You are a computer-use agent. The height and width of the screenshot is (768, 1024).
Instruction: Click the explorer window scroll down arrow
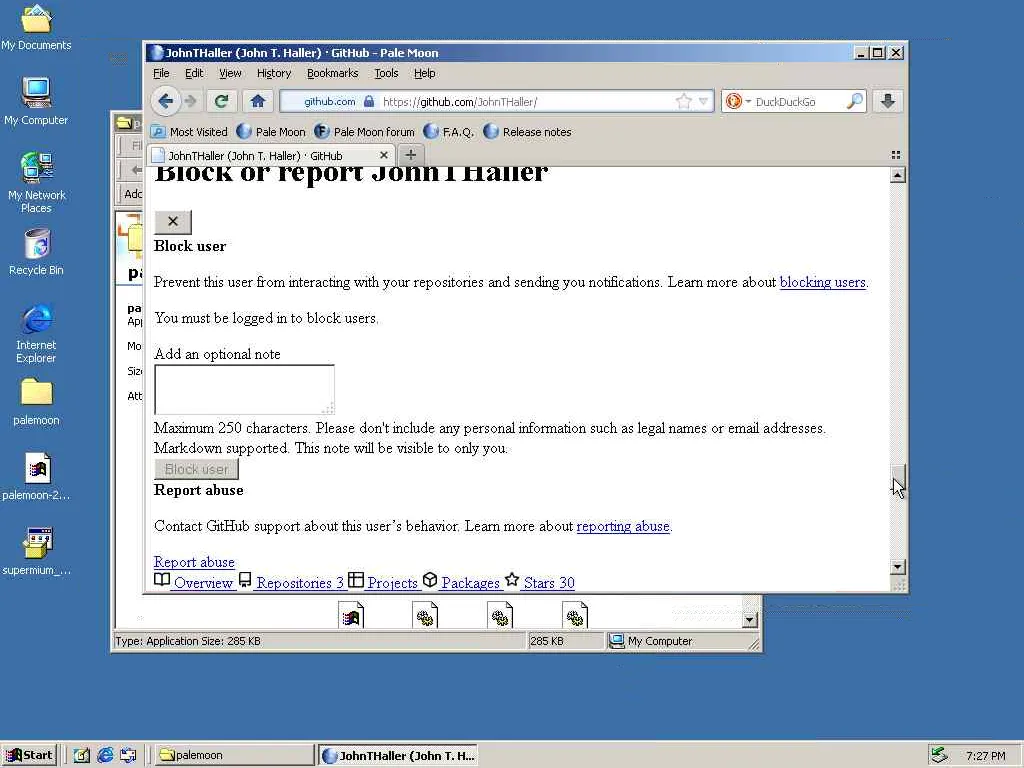750,618
